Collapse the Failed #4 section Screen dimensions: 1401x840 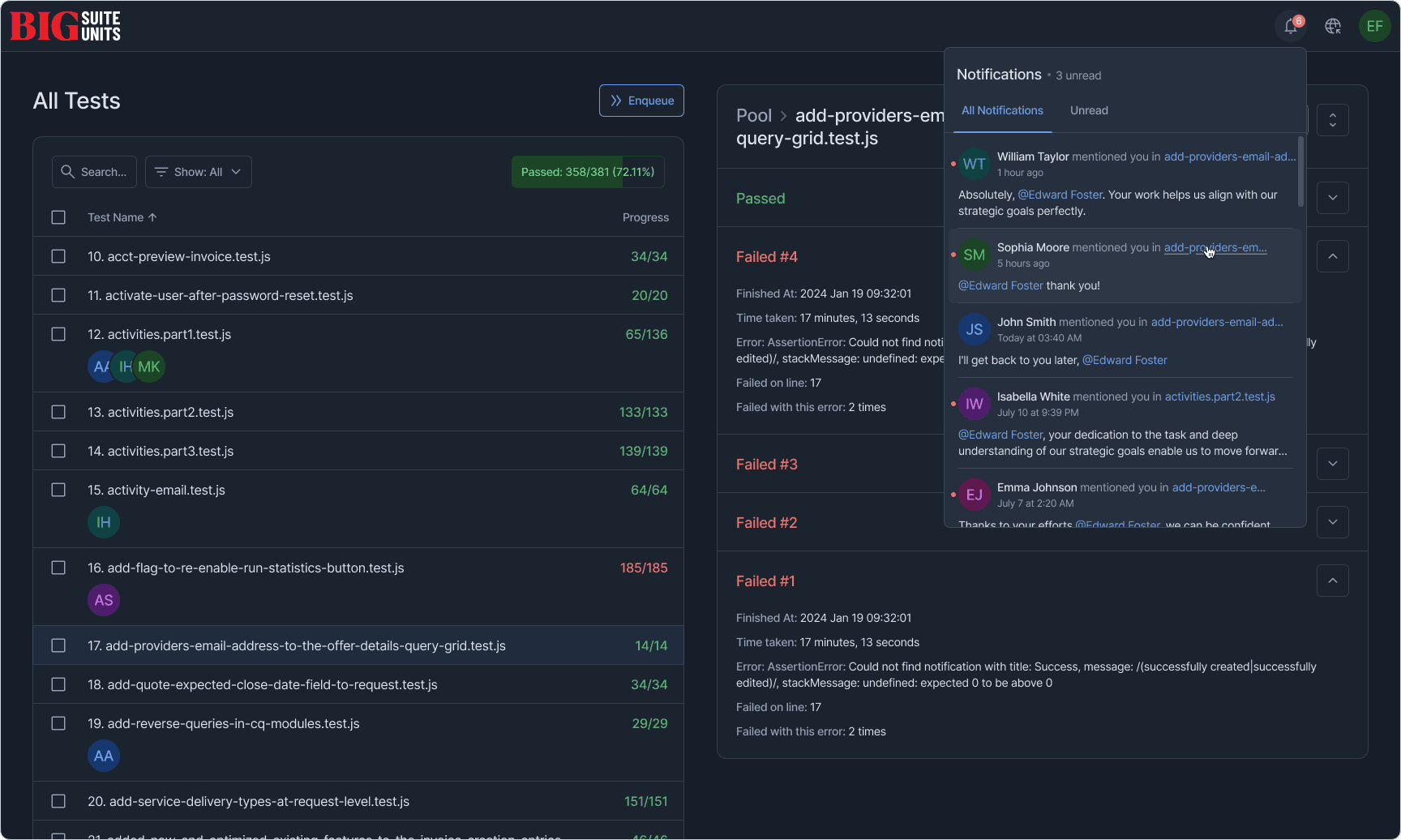[1333, 256]
